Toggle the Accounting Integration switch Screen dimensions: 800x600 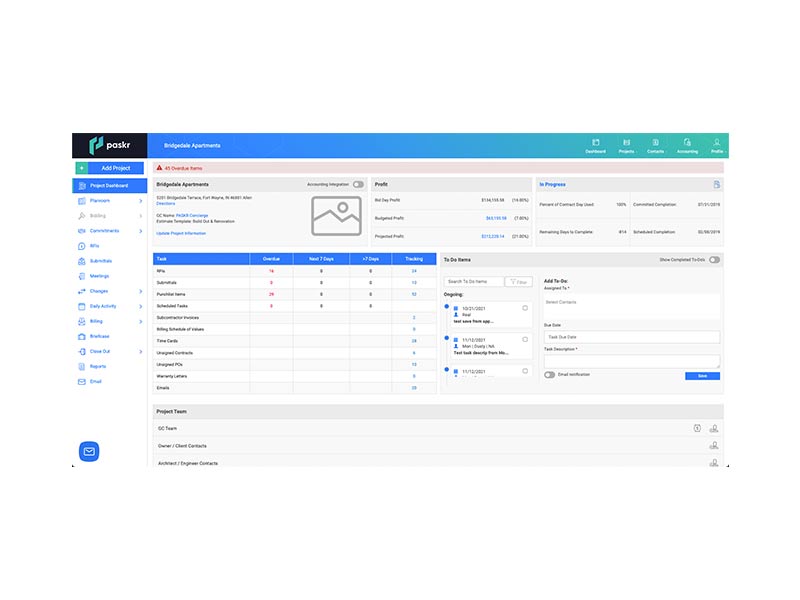point(359,184)
